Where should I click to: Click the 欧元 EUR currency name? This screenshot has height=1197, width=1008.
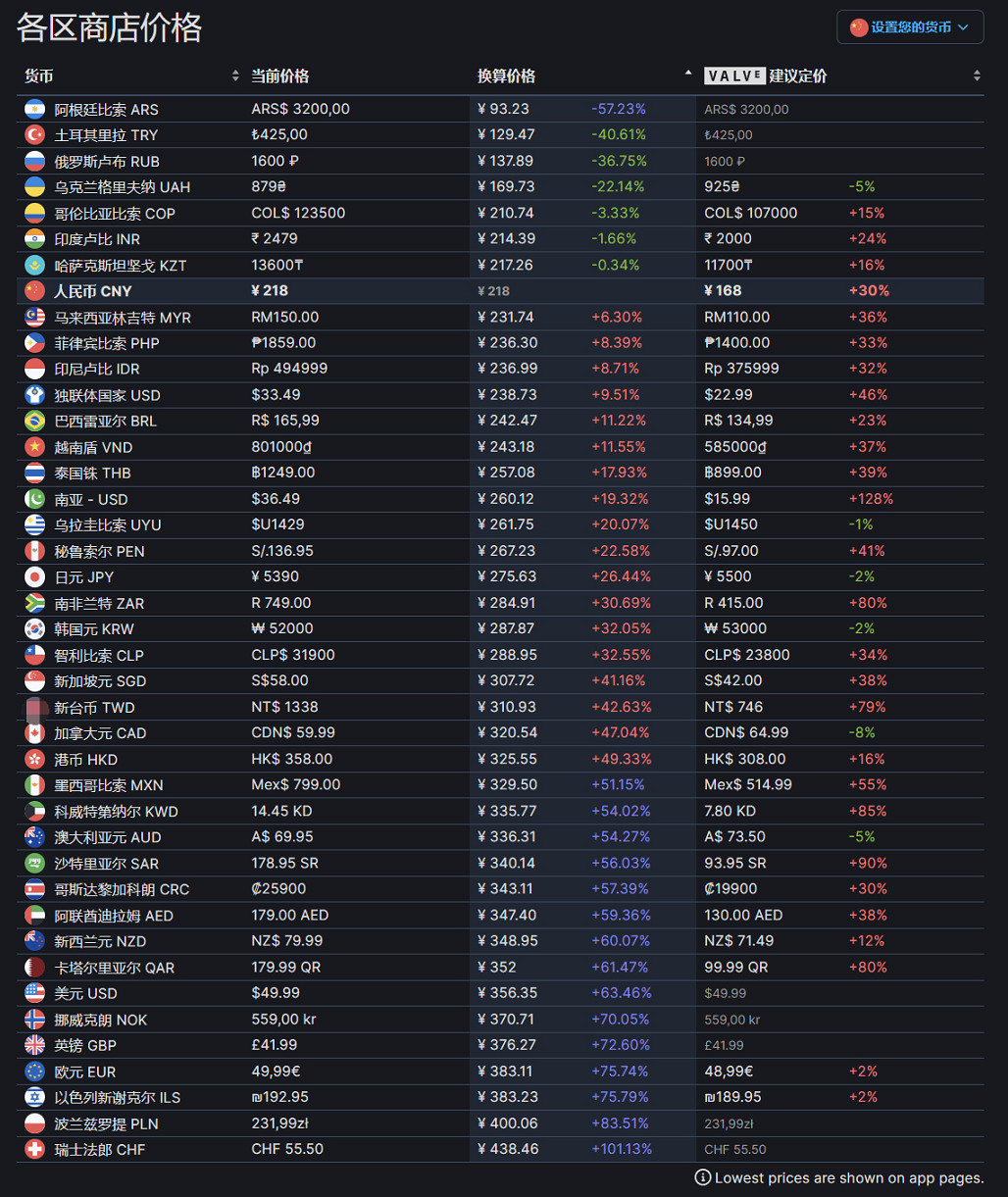[x=85, y=1072]
